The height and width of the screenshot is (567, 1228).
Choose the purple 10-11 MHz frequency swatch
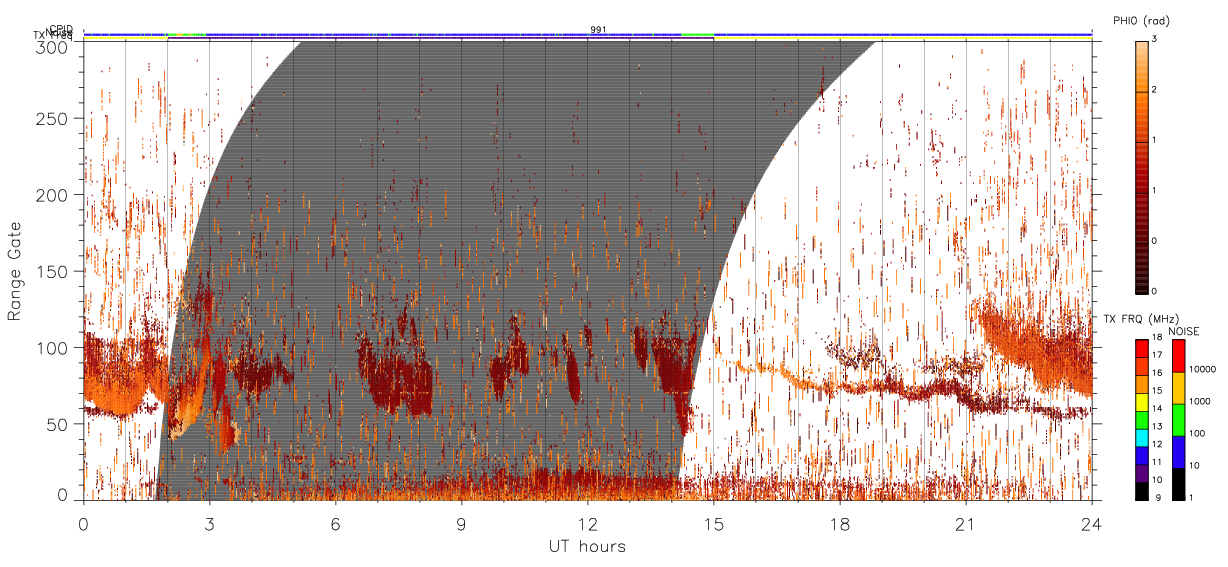coord(1141,472)
